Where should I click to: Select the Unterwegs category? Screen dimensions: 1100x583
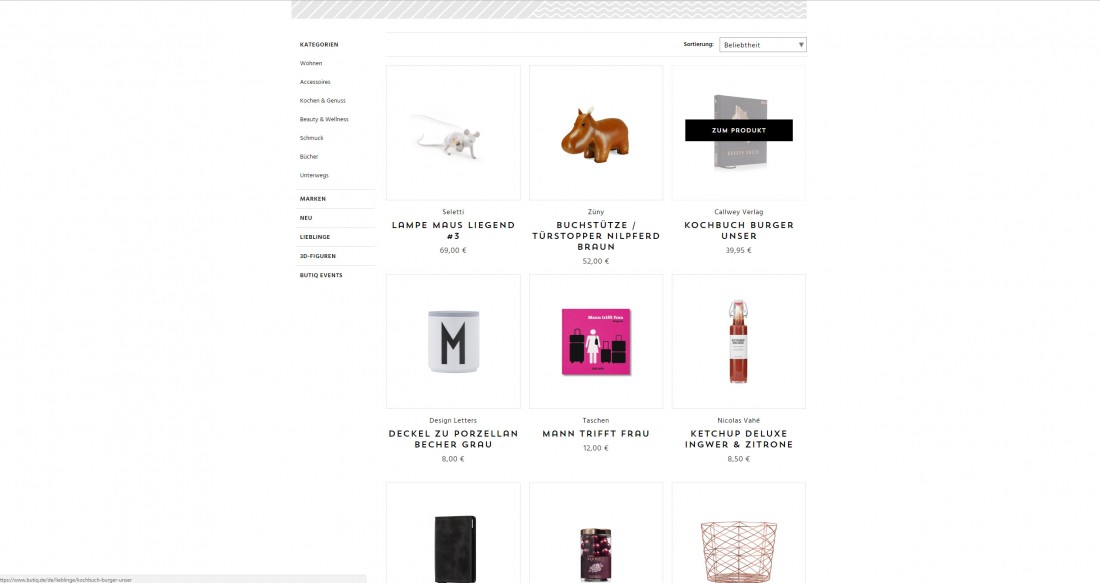(x=314, y=175)
